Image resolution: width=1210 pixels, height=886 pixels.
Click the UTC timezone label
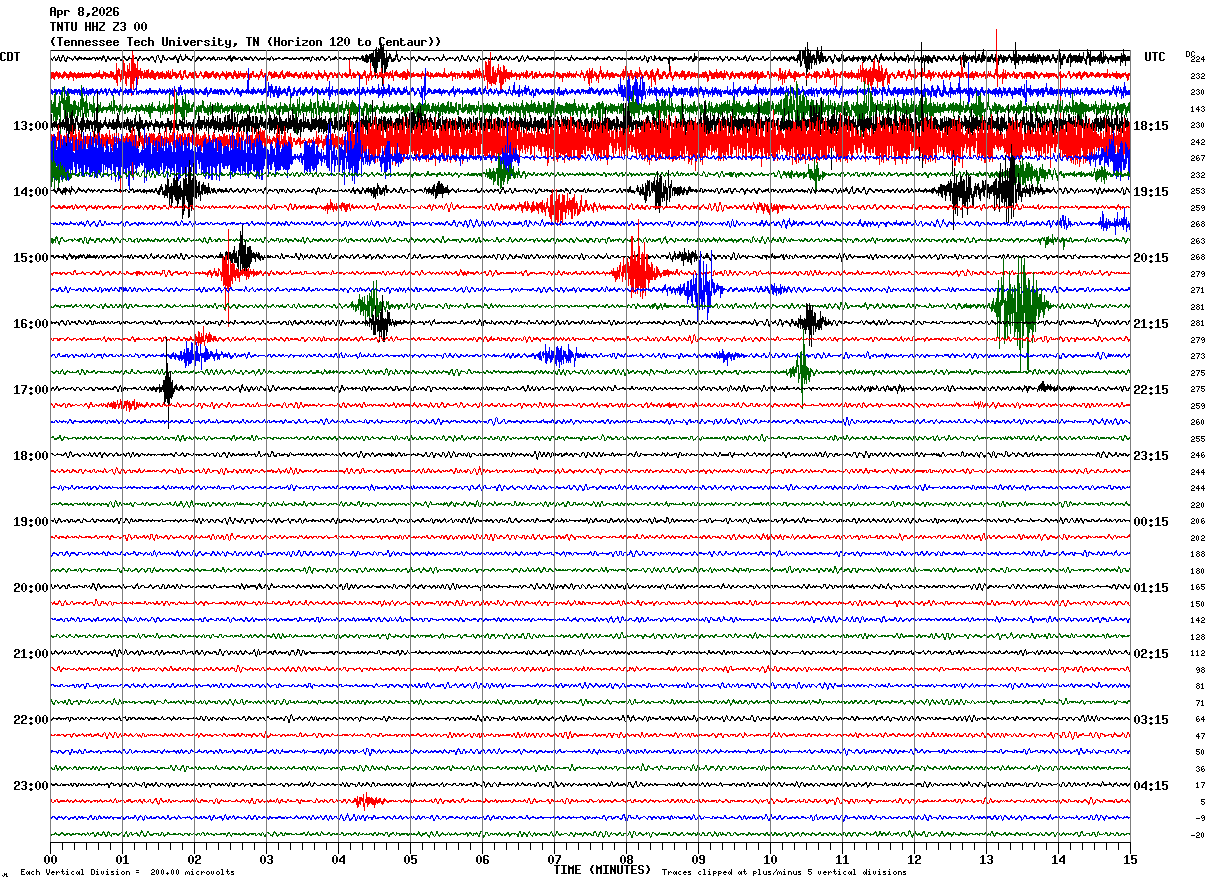[1155, 57]
